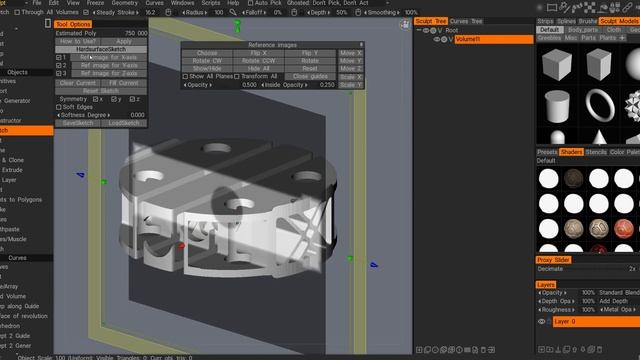
Task: Click the circle icon in Sculpt Tree bottom bar
Action: [435, 350]
